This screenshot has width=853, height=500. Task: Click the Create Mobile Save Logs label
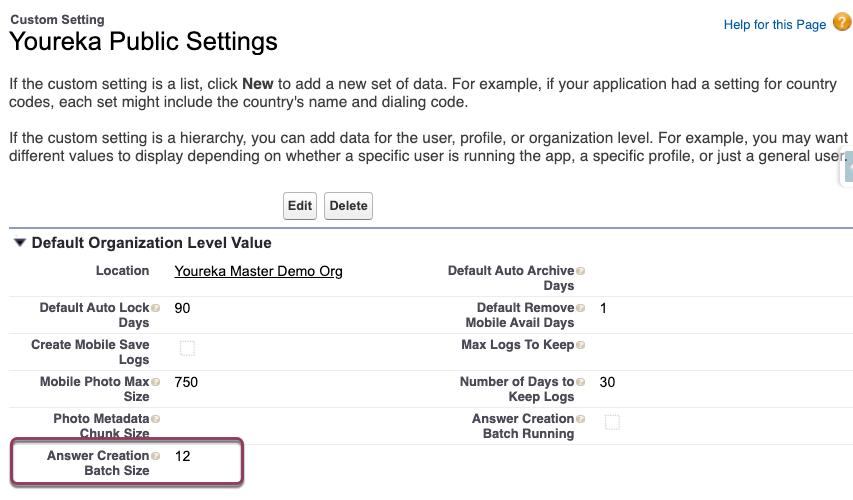coord(90,352)
